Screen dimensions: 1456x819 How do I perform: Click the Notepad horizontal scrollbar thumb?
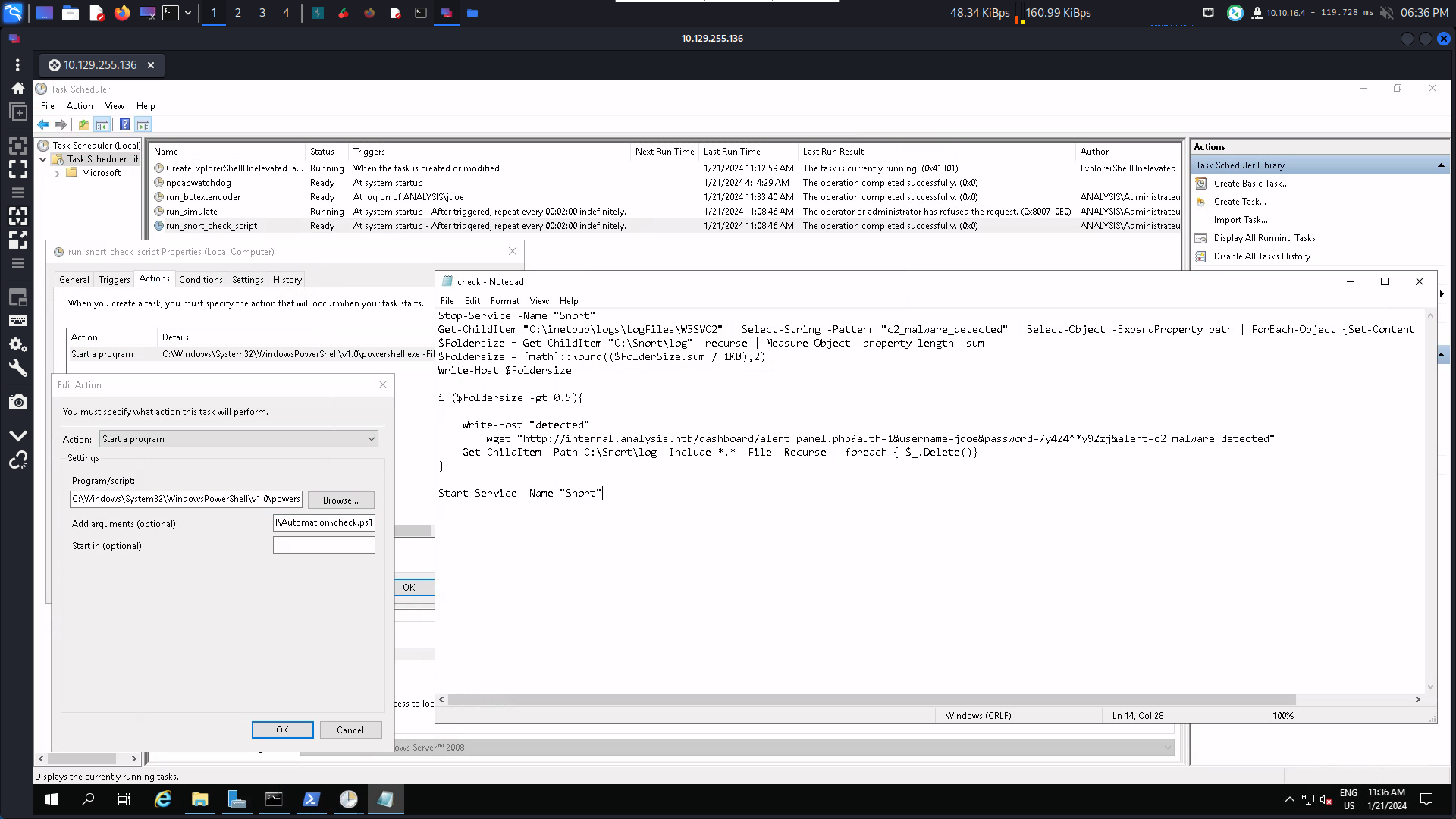[x=872, y=699]
